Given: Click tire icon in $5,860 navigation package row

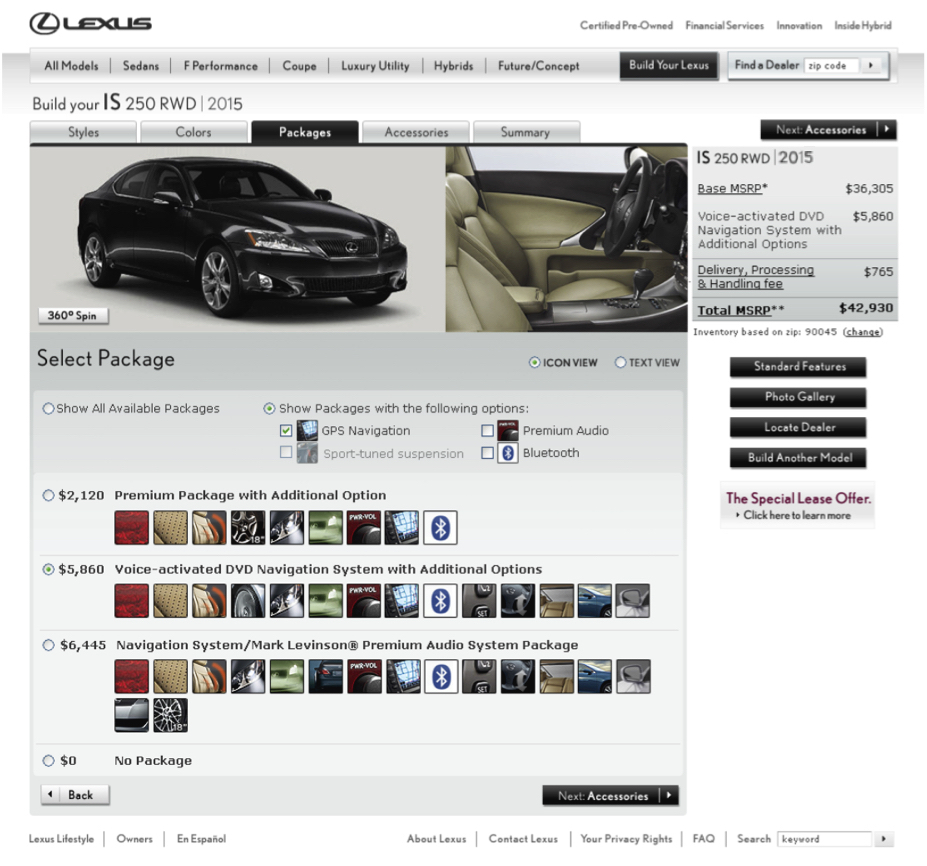Looking at the screenshot, I should 248,601.
